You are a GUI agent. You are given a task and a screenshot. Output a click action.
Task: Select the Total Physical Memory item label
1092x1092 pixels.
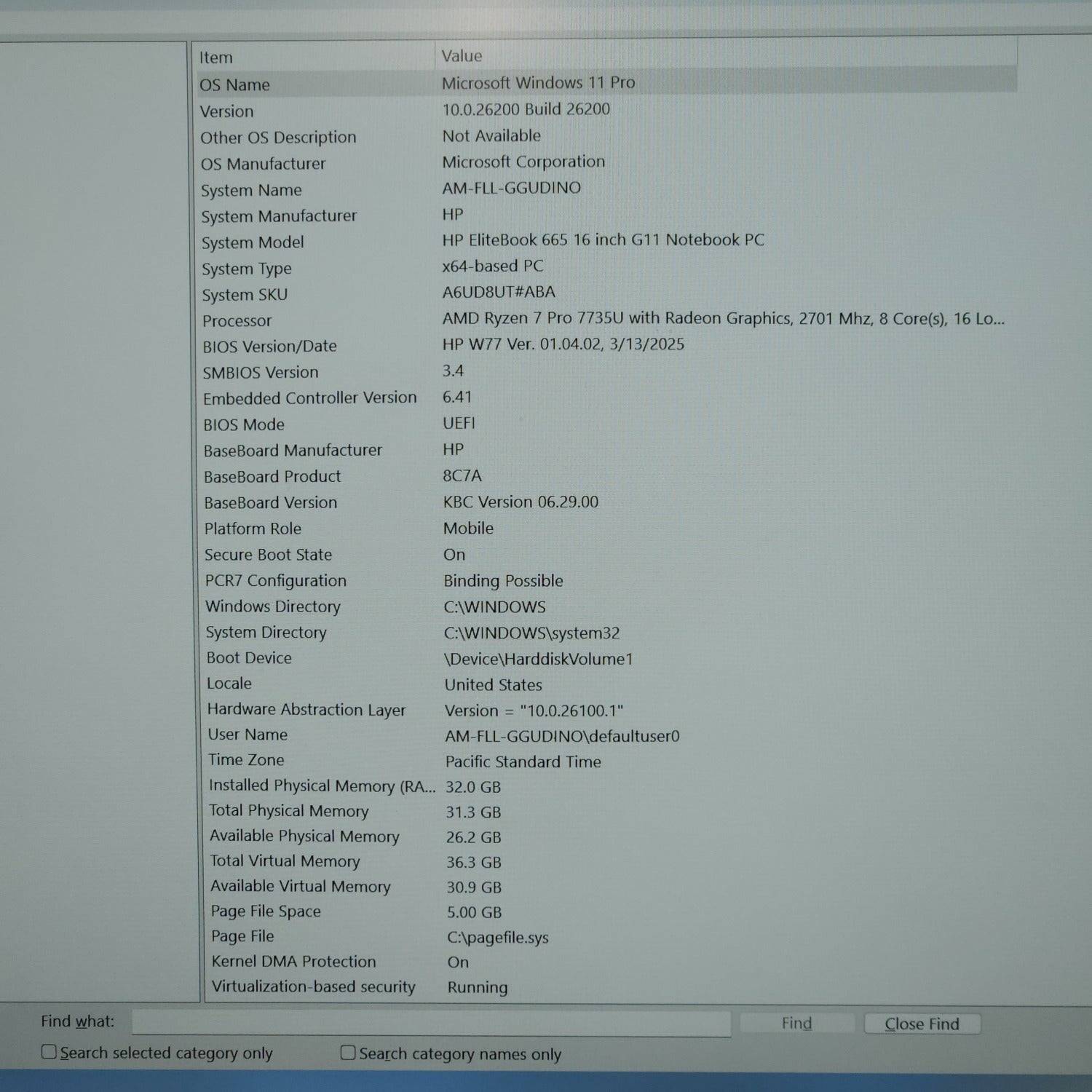coord(288,811)
